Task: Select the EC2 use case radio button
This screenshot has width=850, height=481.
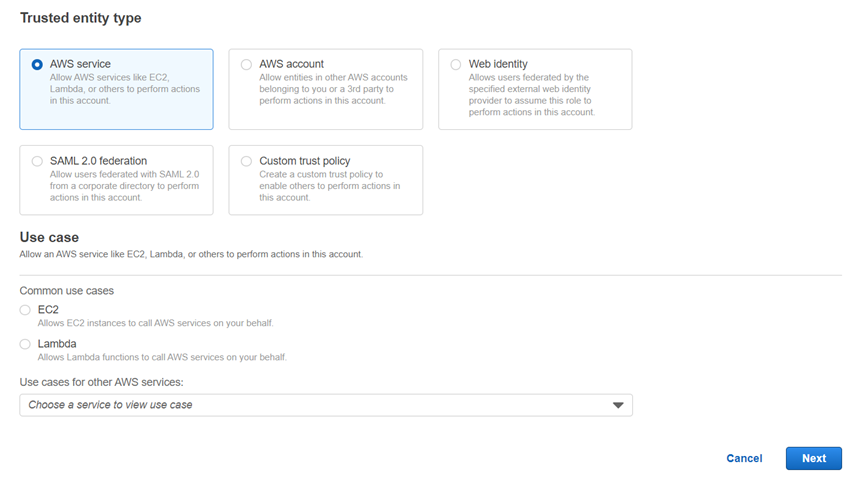Action: click(x=25, y=310)
